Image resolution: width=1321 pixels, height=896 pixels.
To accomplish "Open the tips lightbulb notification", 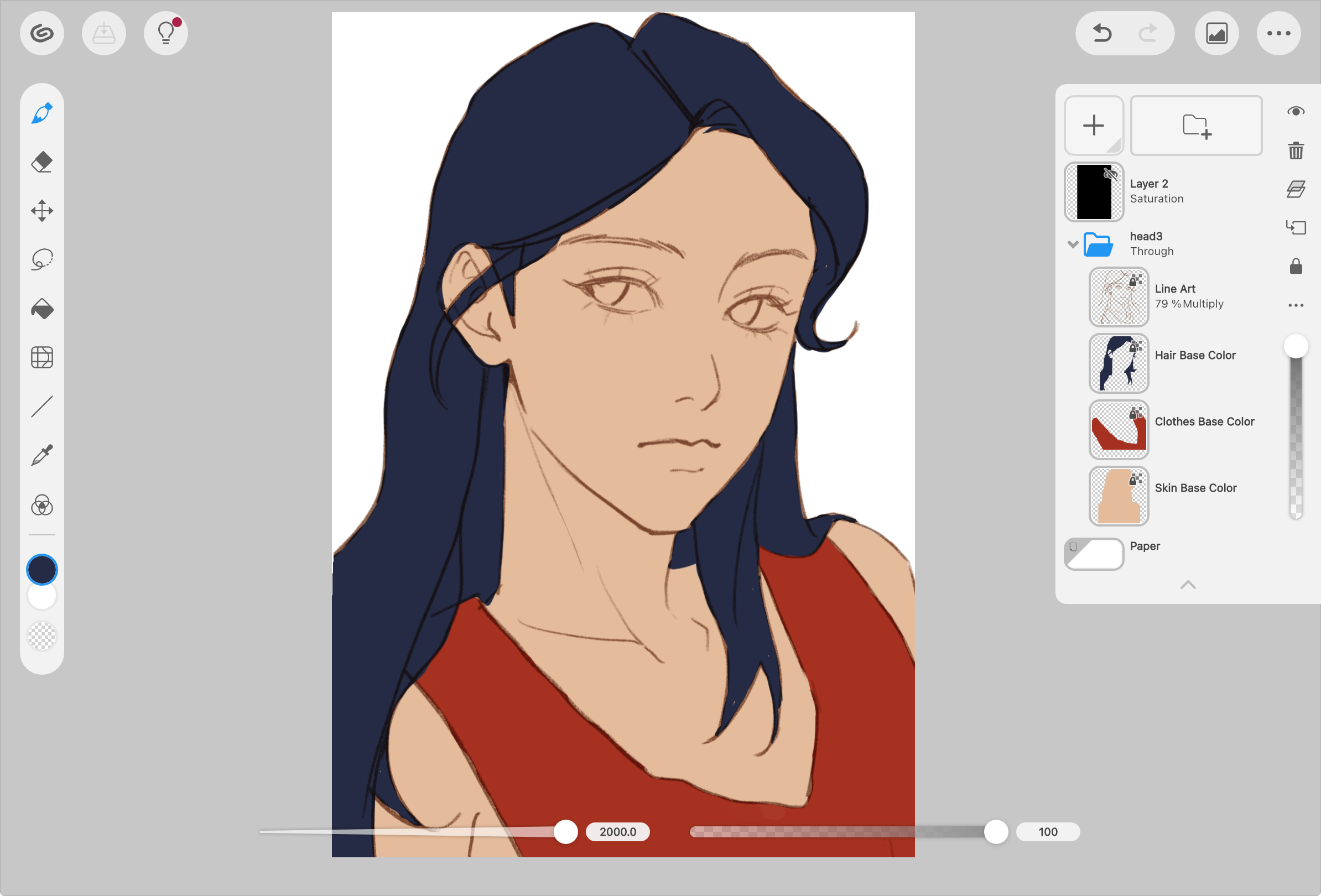I will 165,33.
